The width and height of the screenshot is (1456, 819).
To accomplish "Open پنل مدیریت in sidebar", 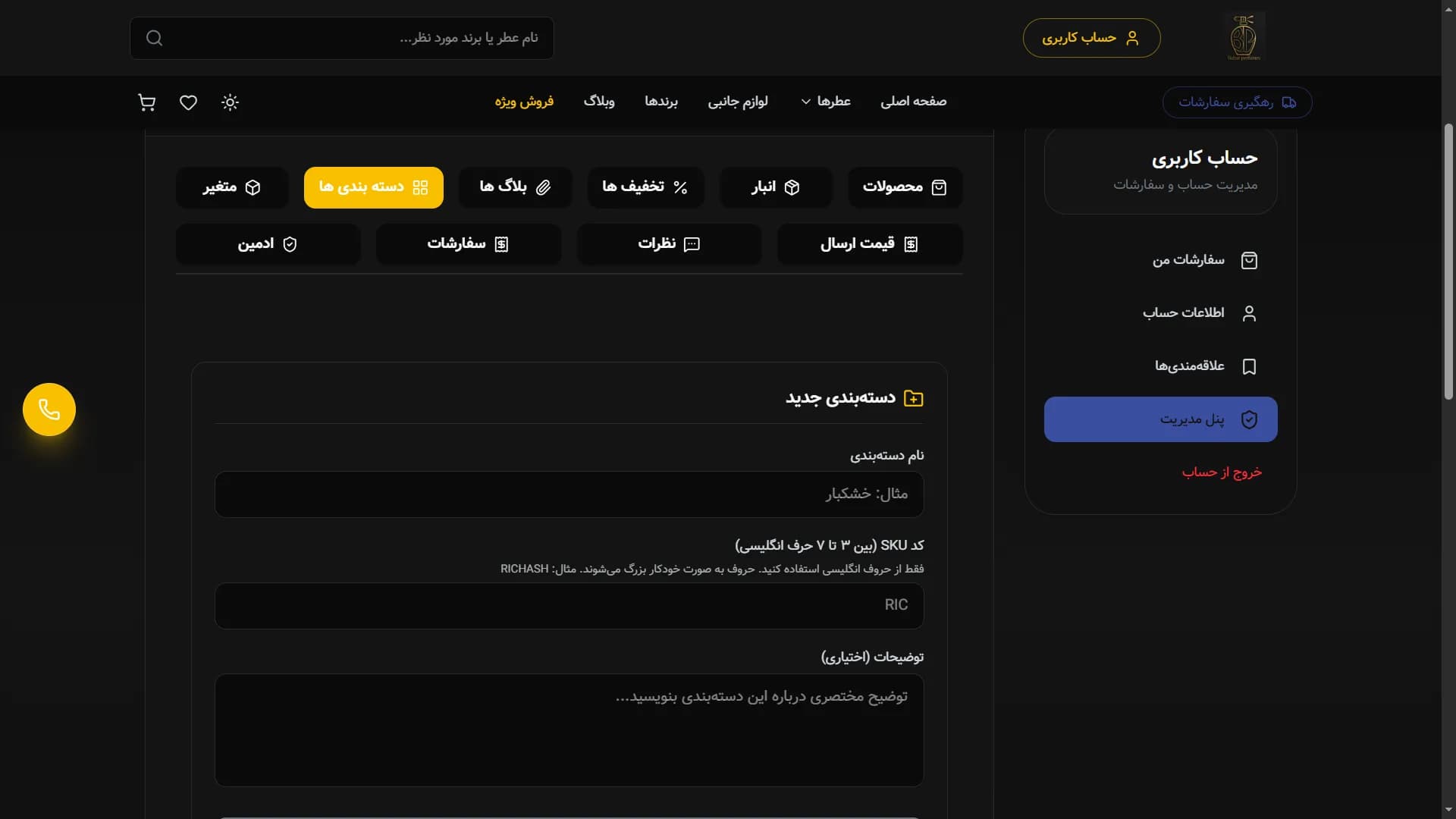I will click(x=1160, y=419).
